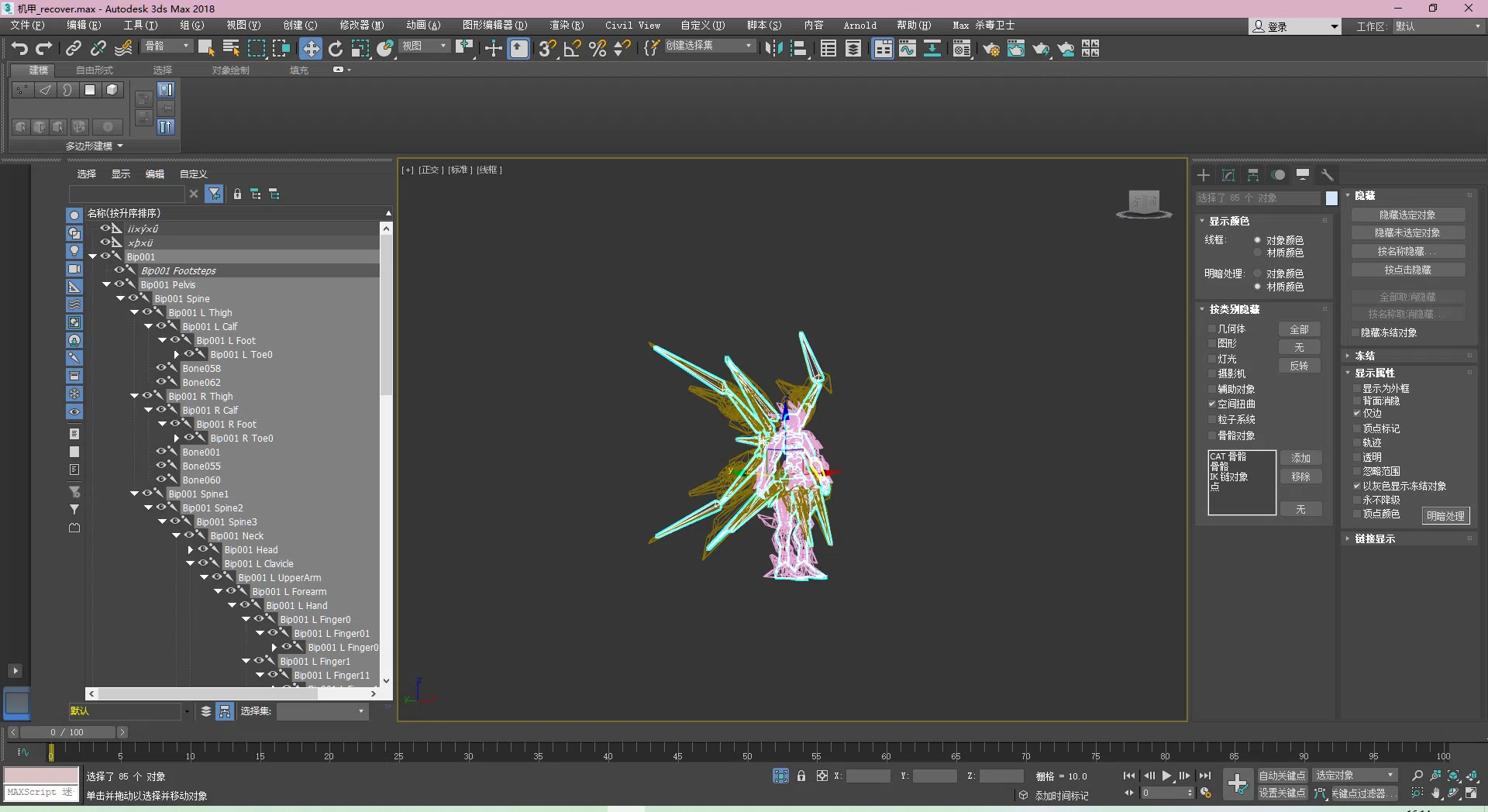Image resolution: width=1488 pixels, height=812 pixels.
Task: Hide Bip001 Pelvis using its eye icon
Action: point(119,284)
